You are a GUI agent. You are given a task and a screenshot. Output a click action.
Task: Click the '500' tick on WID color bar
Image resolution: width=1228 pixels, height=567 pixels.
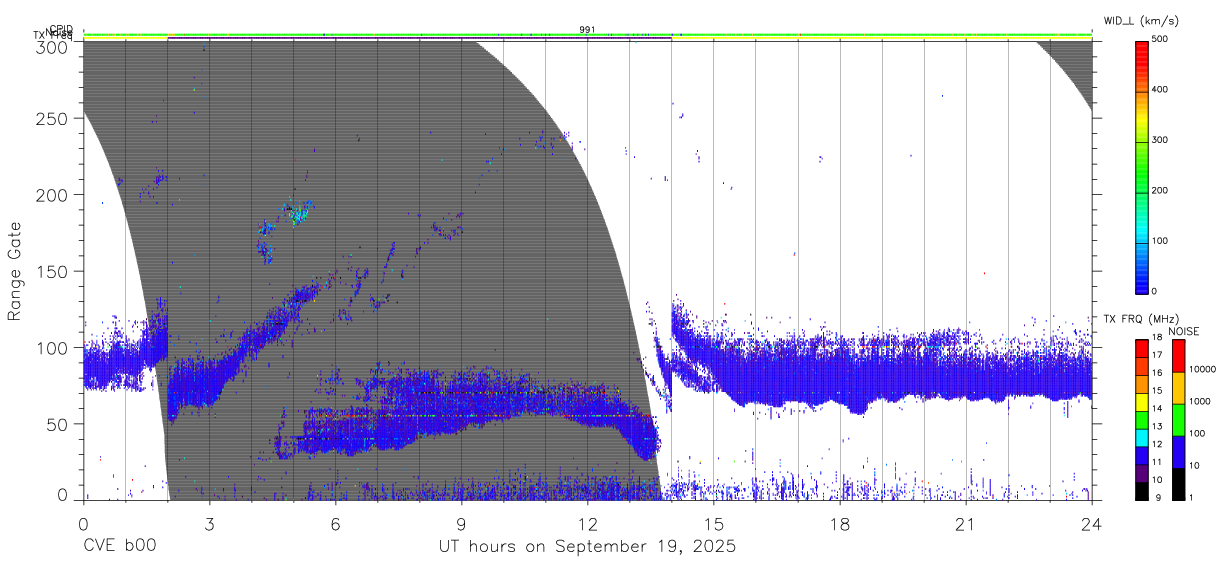point(1162,39)
